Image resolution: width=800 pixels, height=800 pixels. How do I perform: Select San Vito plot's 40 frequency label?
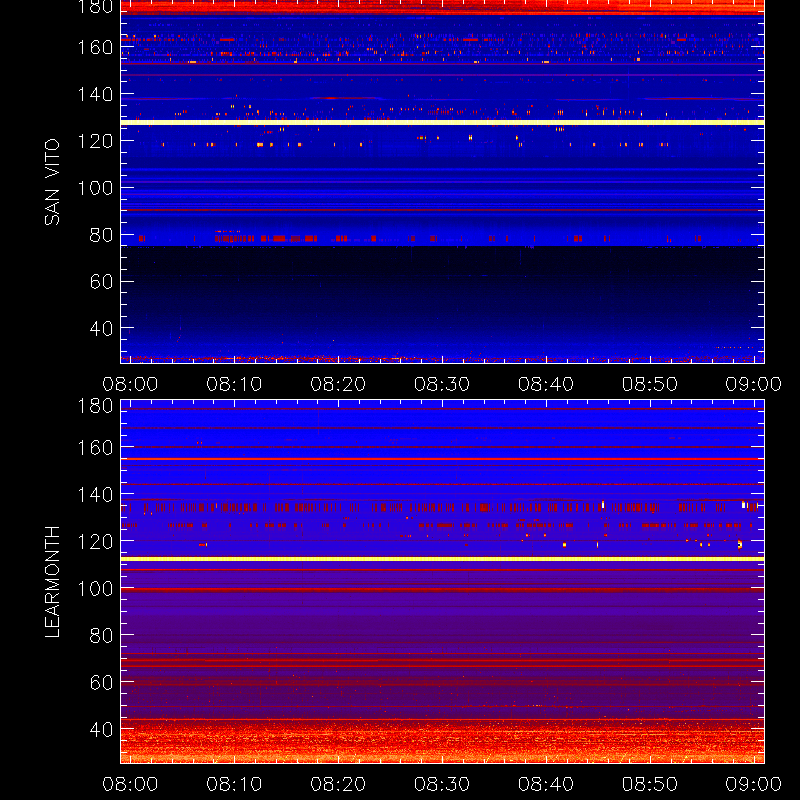(x=101, y=329)
